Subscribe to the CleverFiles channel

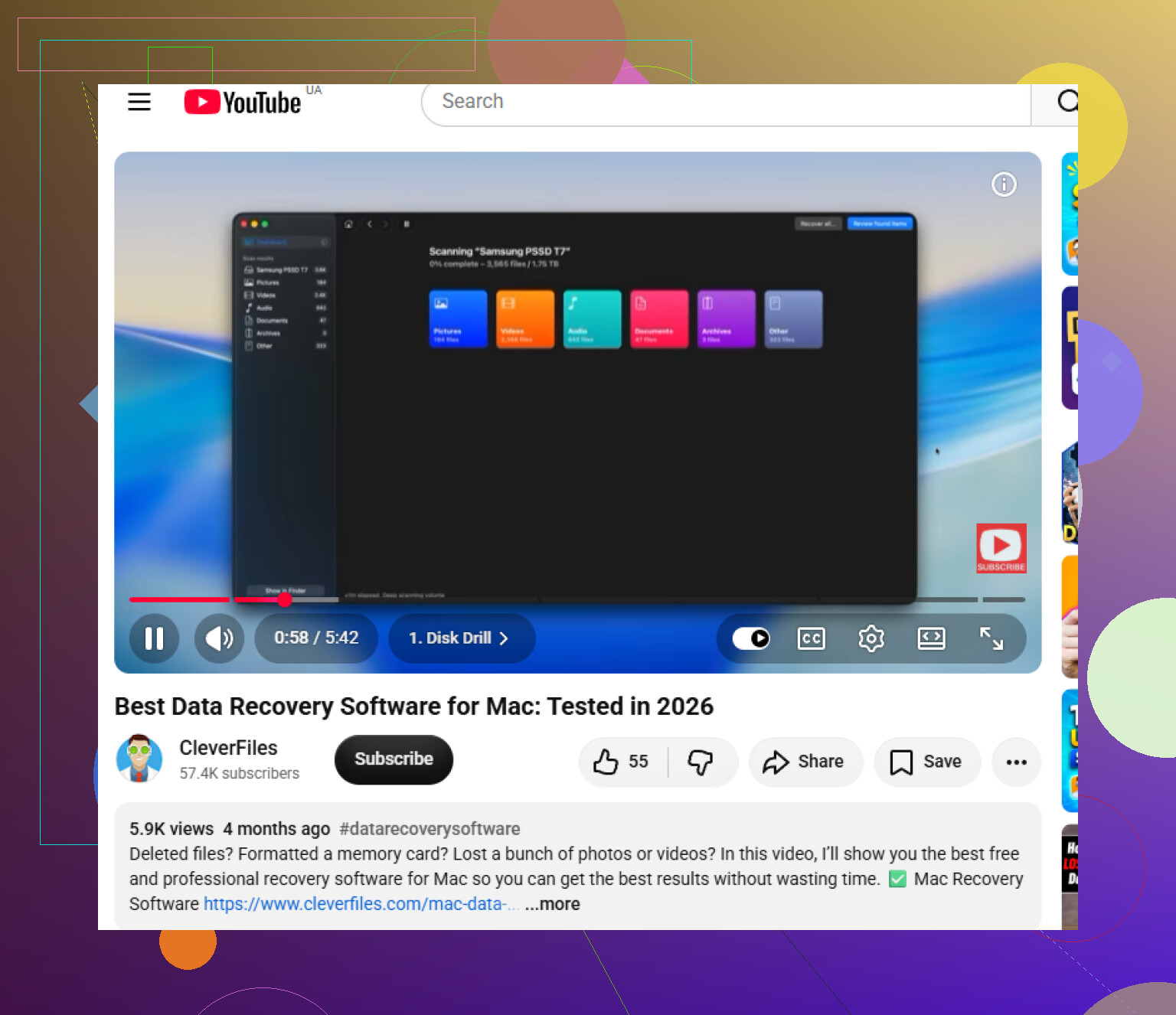[x=394, y=759]
